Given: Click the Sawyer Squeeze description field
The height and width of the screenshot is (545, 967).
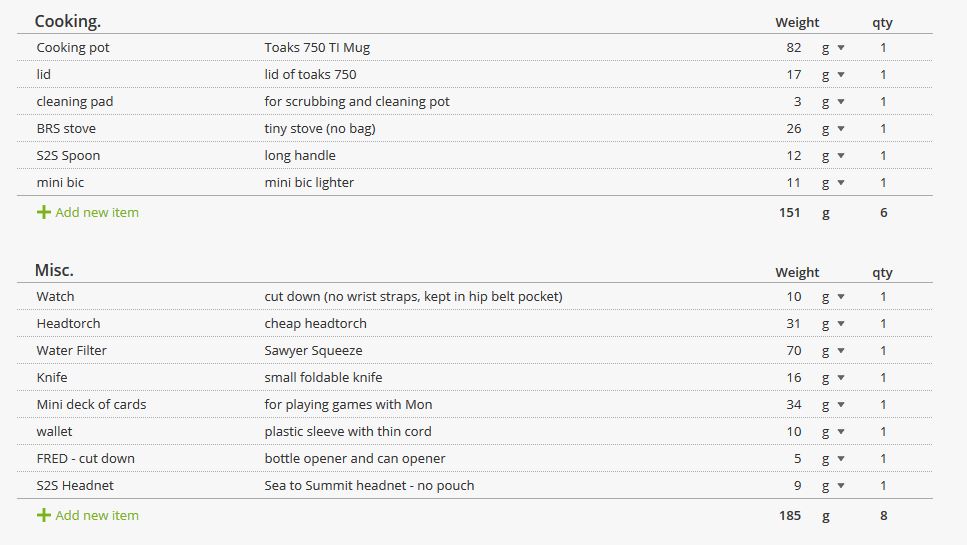Looking at the screenshot, I should [313, 351].
